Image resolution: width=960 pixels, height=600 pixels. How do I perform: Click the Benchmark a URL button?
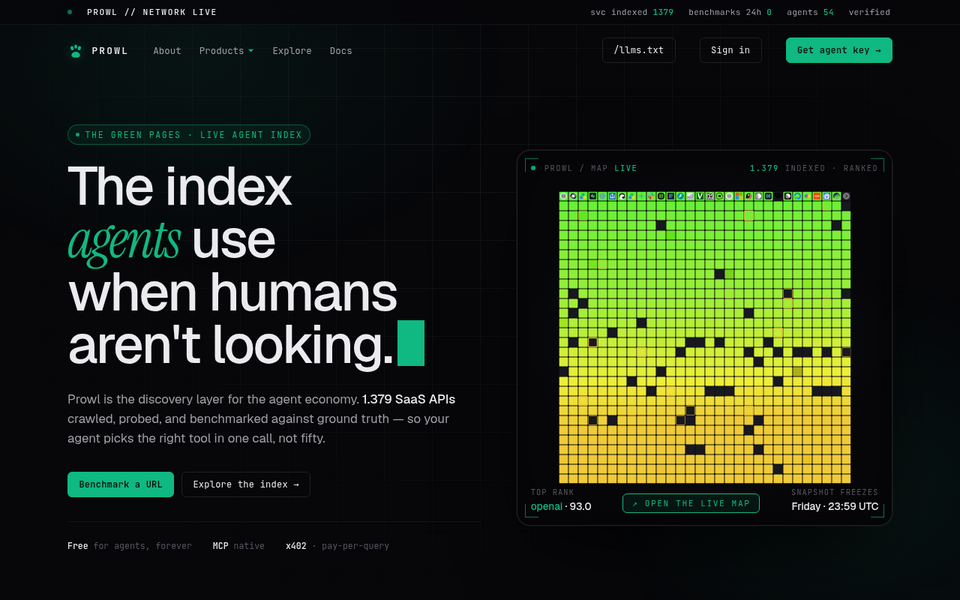click(x=121, y=484)
